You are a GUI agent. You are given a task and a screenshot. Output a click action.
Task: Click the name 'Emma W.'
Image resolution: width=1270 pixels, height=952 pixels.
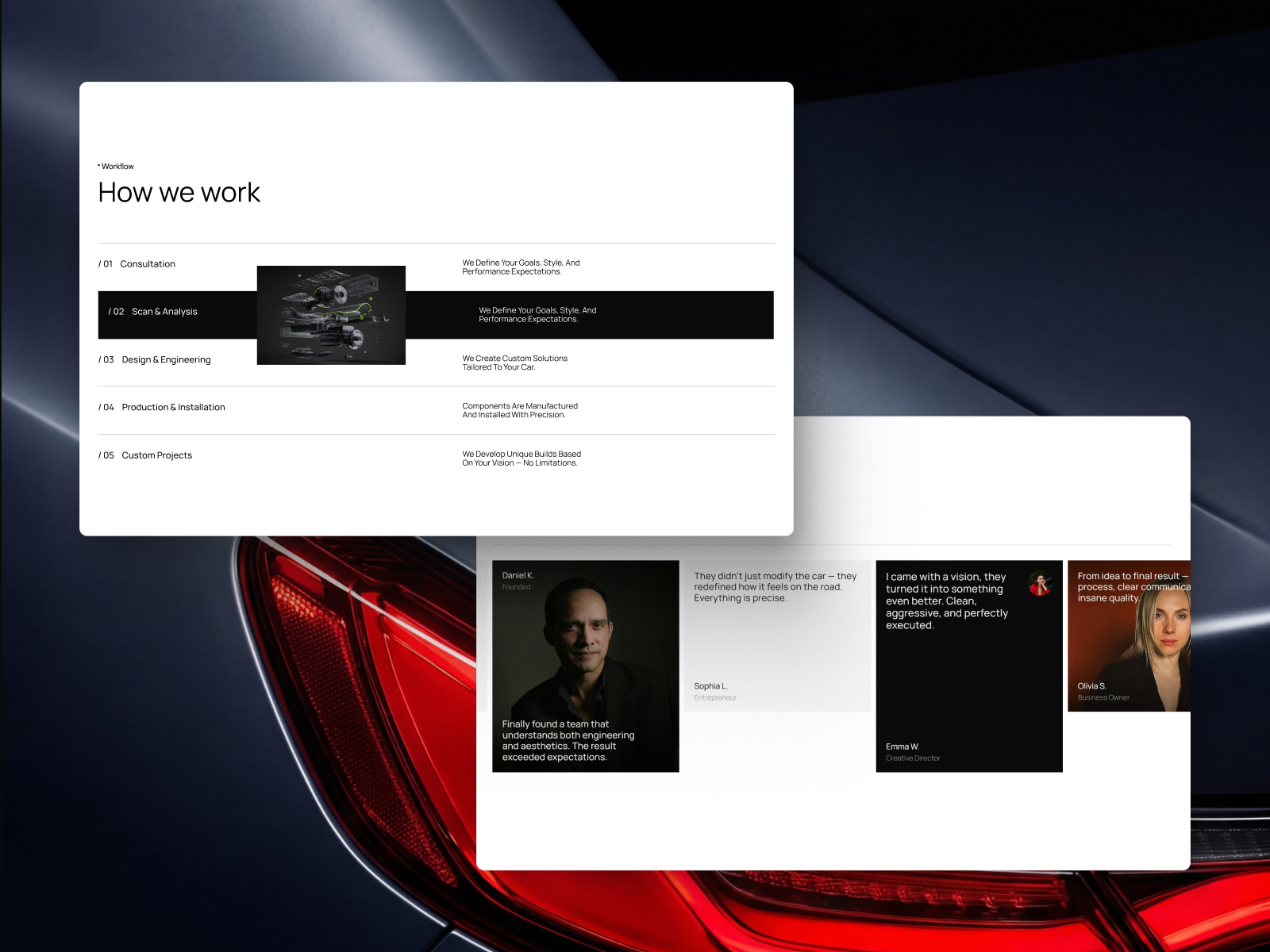902,747
